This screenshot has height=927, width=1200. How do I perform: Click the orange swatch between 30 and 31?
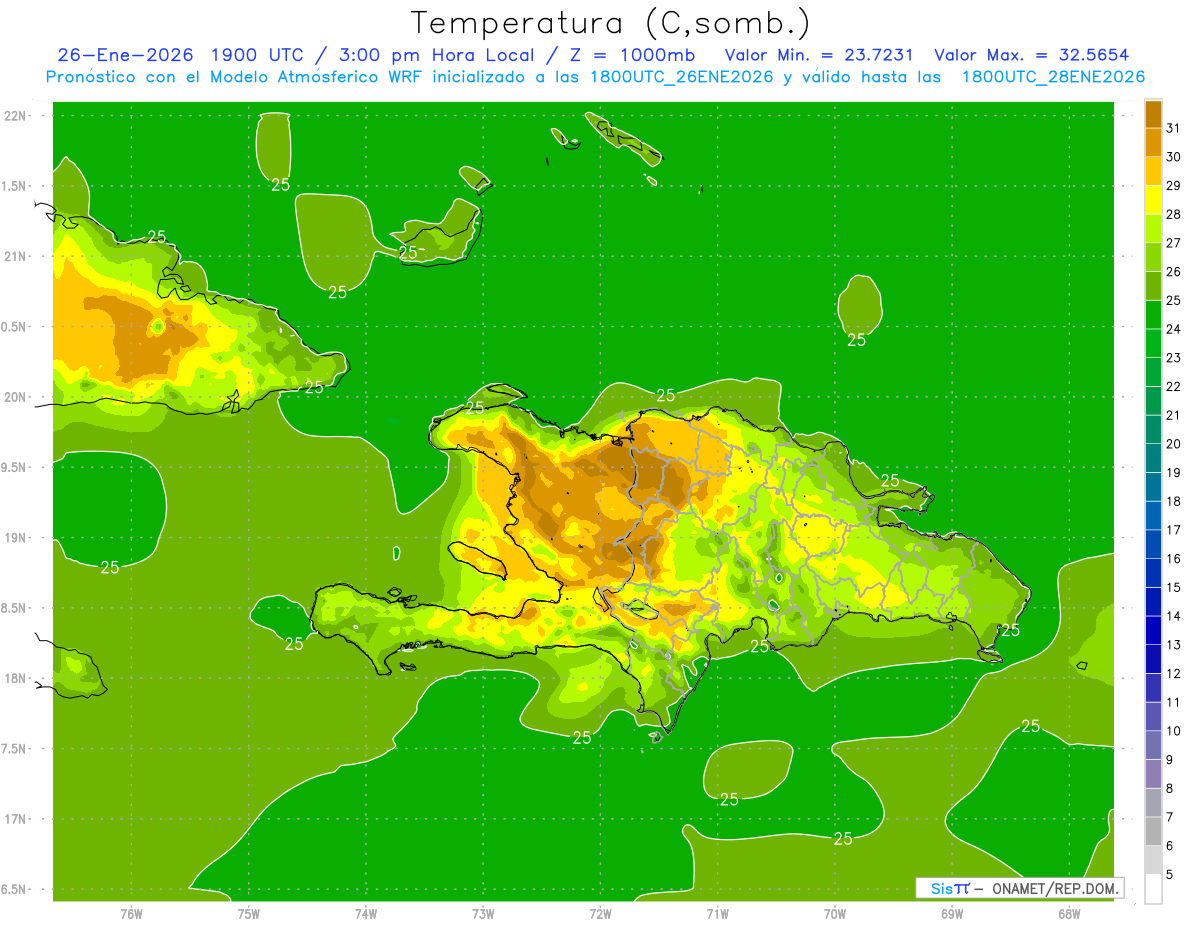[1153, 143]
